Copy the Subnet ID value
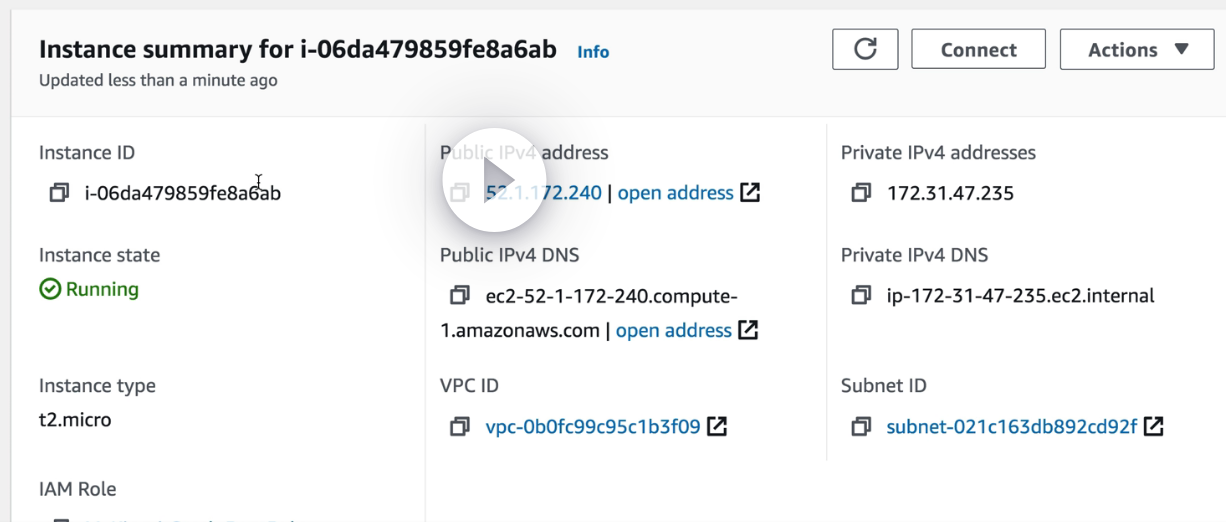The height and width of the screenshot is (522, 1226). click(860, 427)
